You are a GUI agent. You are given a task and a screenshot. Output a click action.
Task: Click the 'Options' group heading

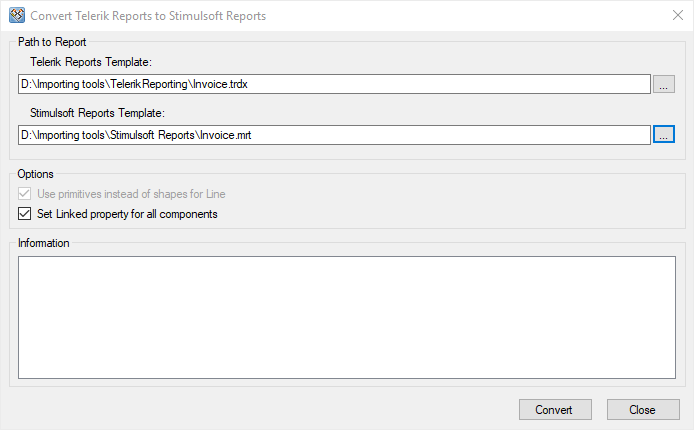point(36,174)
